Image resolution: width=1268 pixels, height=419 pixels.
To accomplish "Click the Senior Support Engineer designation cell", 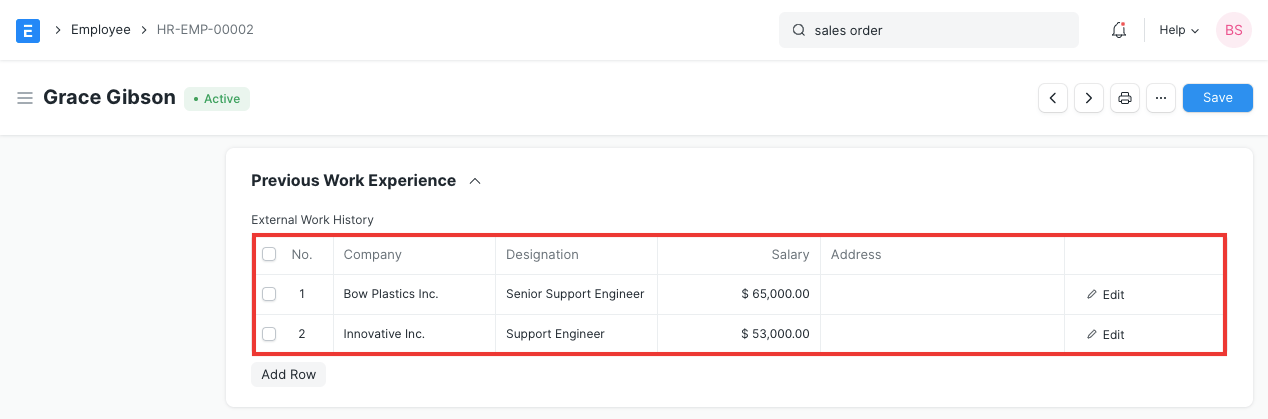I will pyautogui.click(x=575, y=295).
